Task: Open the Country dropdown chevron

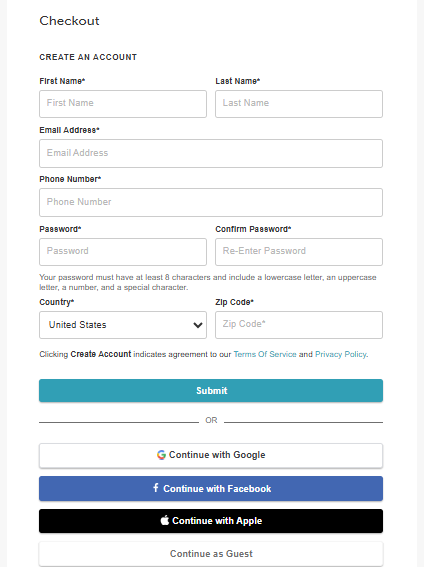Action: [x=198, y=325]
